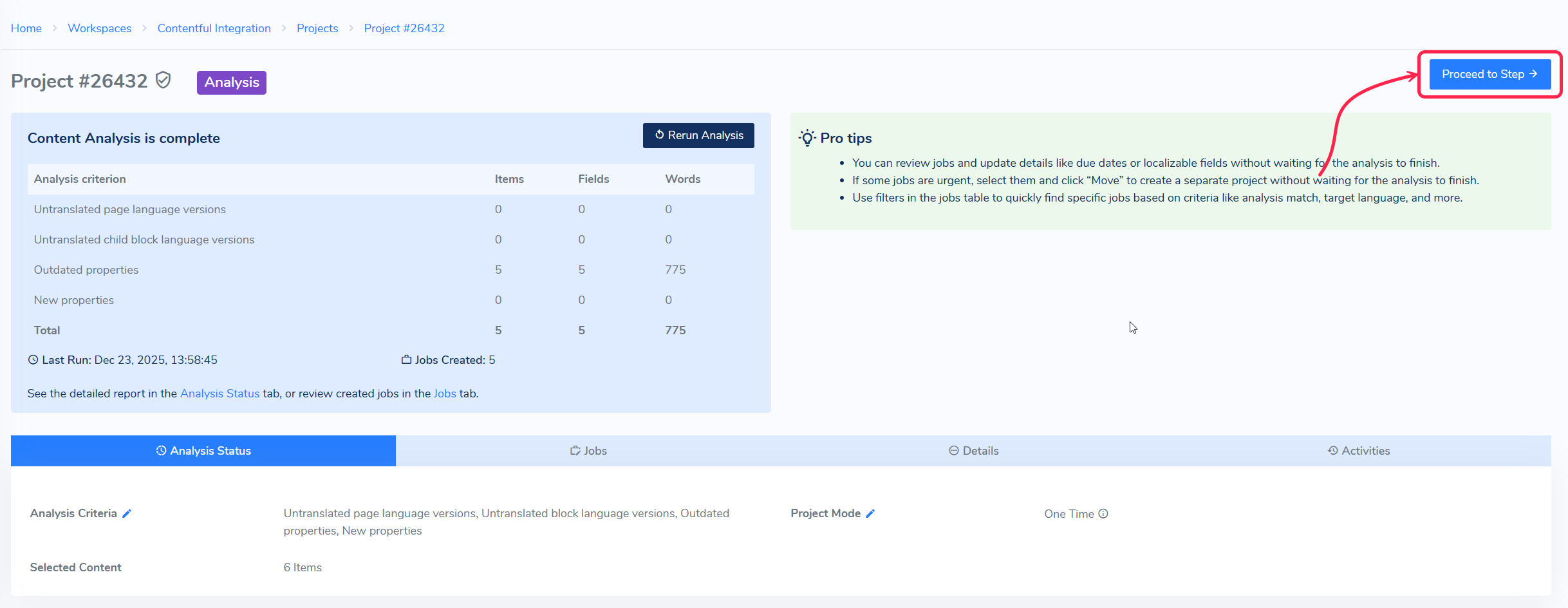Select the Untranslated page language versions row label
1568x608 pixels.
point(130,209)
